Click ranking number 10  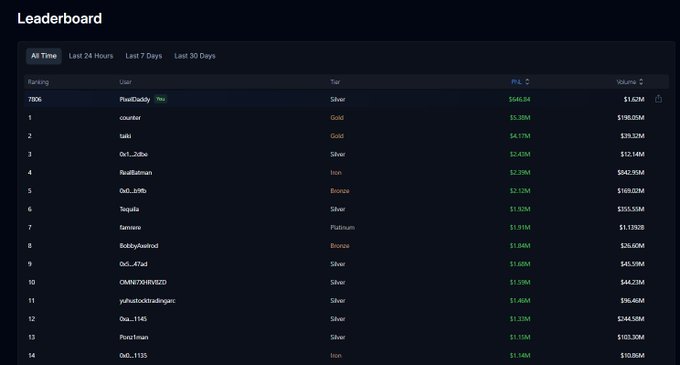(31, 282)
